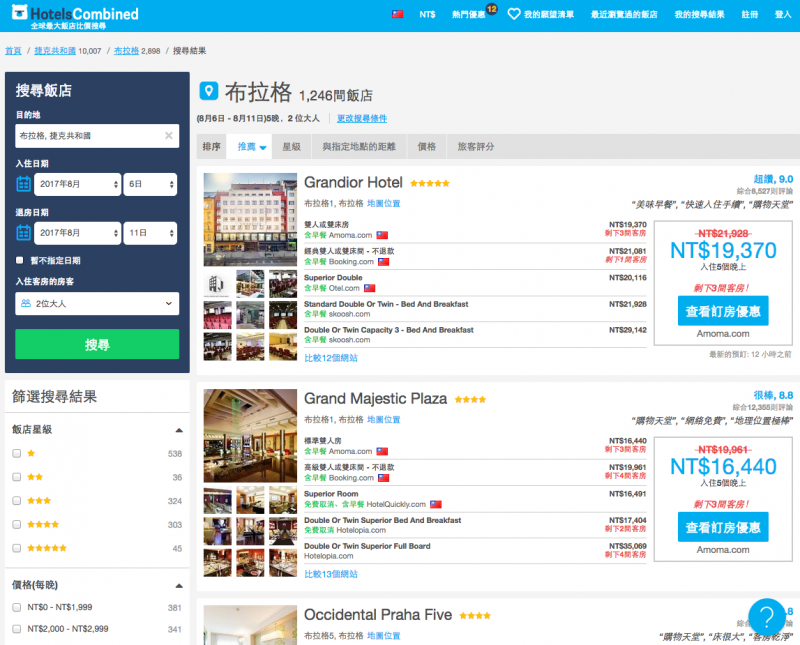Click 更改搜尋條件 link
The height and width of the screenshot is (645, 800).
pyautogui.click(x=362, y=118)
